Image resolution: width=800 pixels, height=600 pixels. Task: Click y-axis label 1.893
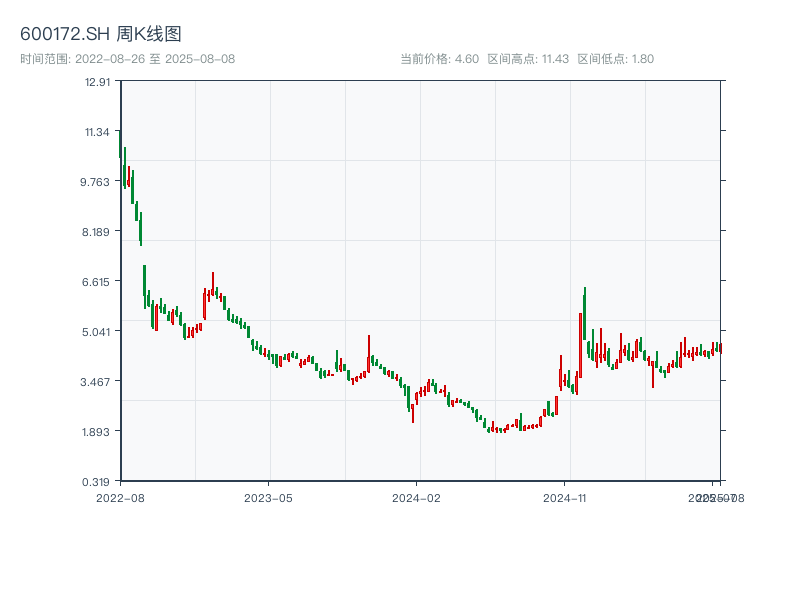95,432
